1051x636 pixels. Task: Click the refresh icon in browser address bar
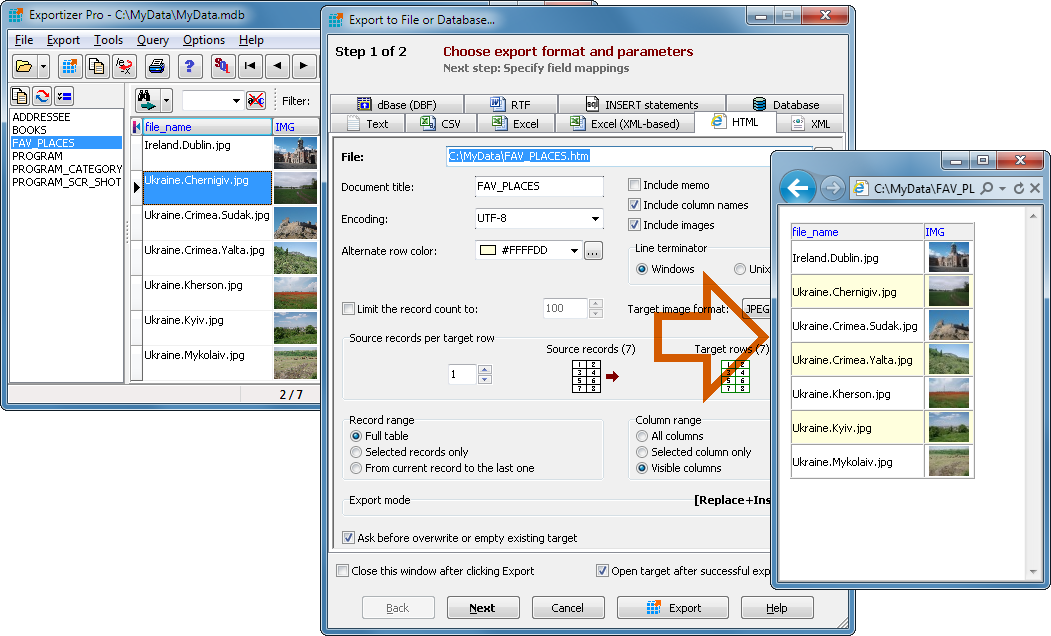[1019, 188]
